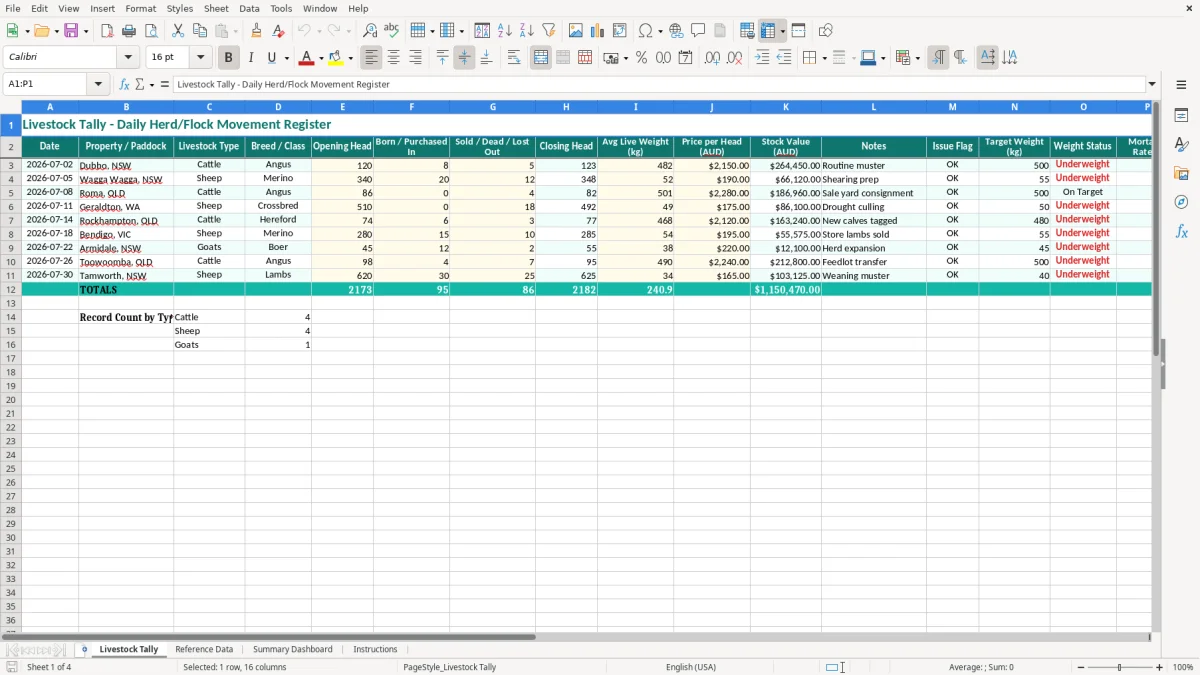Open the Font Size dropdown
Image resolution: width=1200 pixels, height=675 pixels.
pos(200,58)
